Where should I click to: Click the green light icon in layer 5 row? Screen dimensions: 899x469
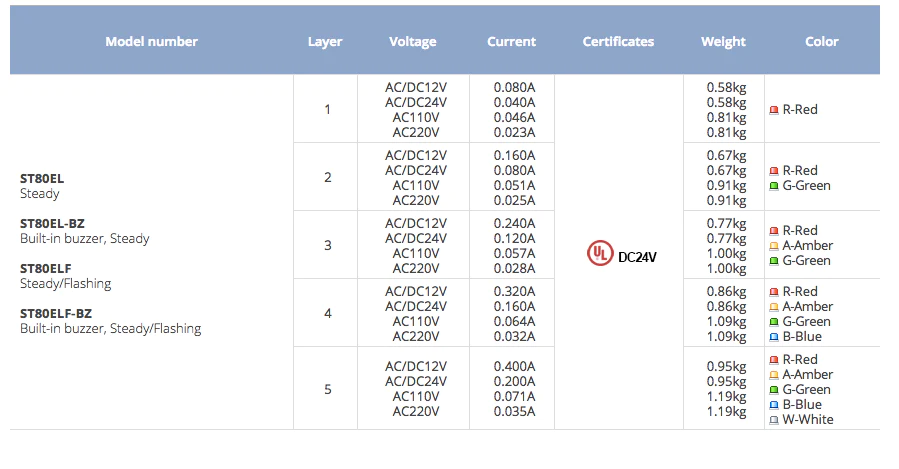(x=773, y=390)
